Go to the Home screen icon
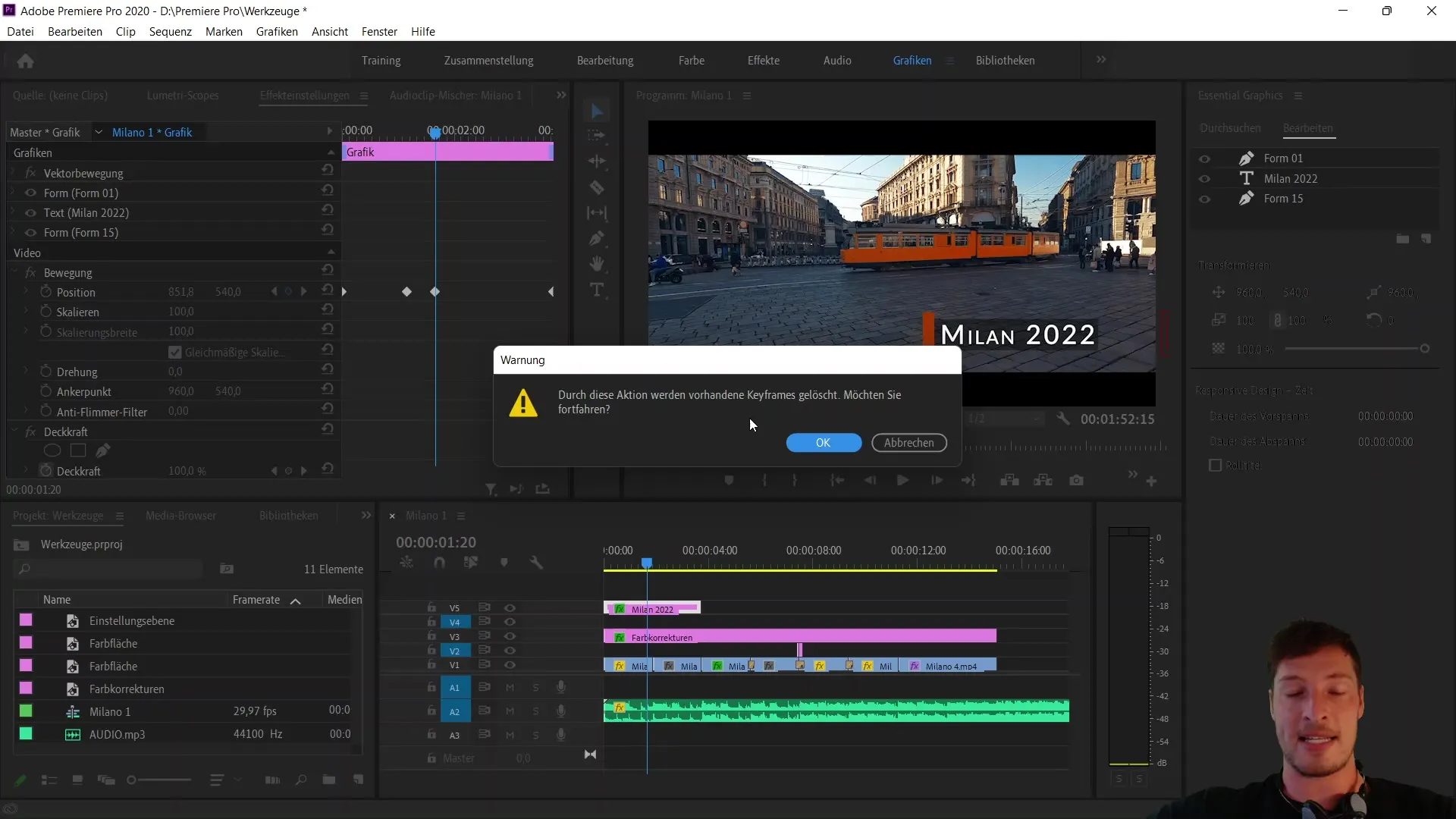The width and height of the screenshot is (1456, 819). coord(25,61)
